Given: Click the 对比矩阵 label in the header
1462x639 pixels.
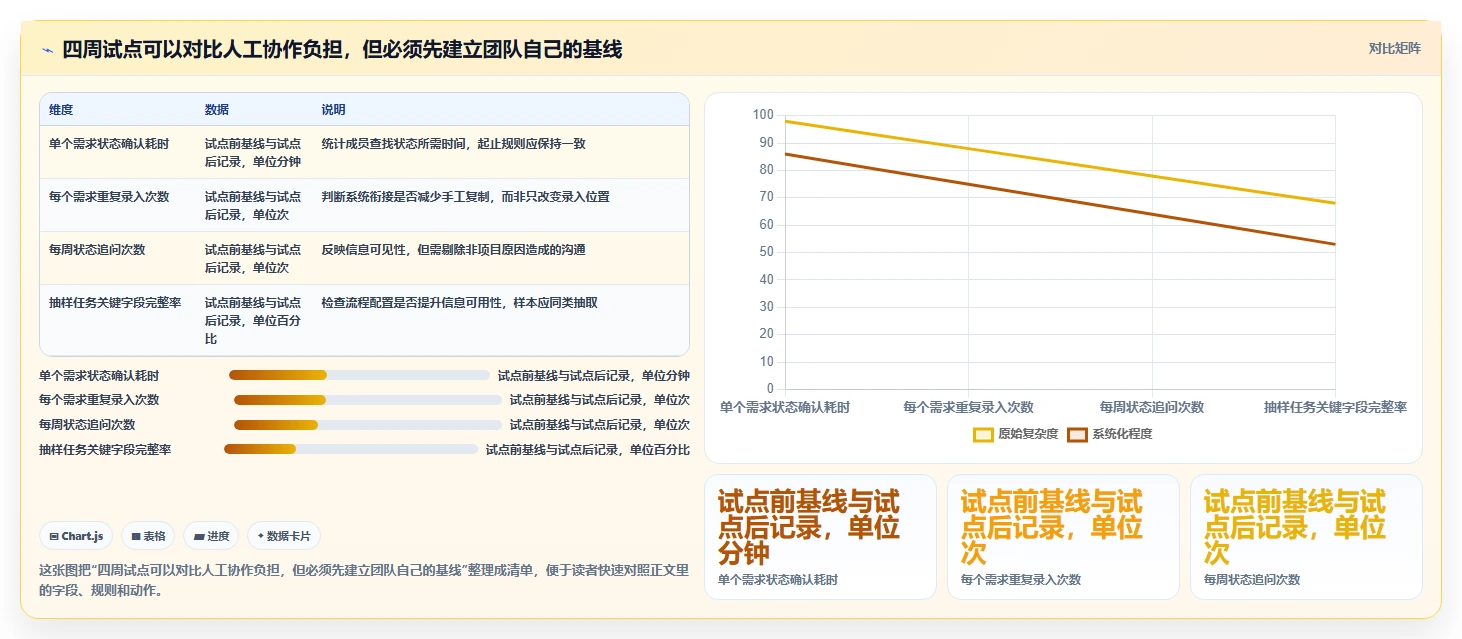Looking at the screenshot, I should click(x=1394, y=48).
